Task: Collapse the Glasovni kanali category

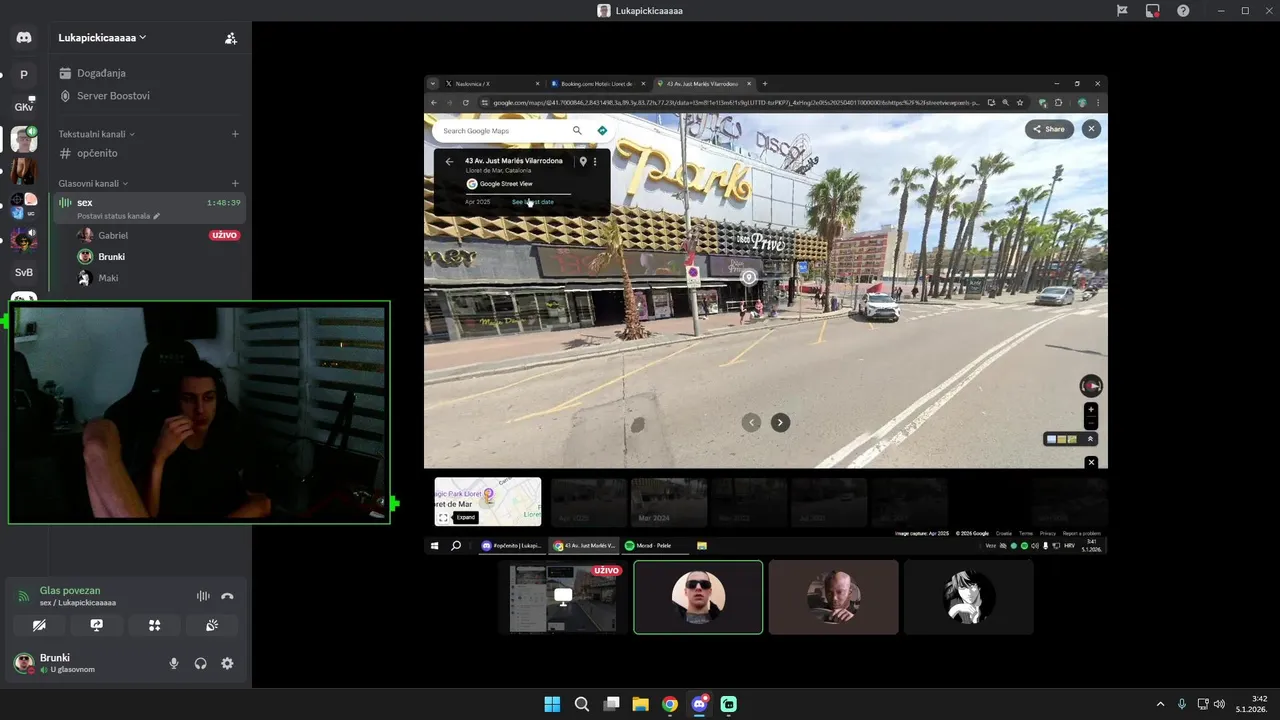Action: 93,184
